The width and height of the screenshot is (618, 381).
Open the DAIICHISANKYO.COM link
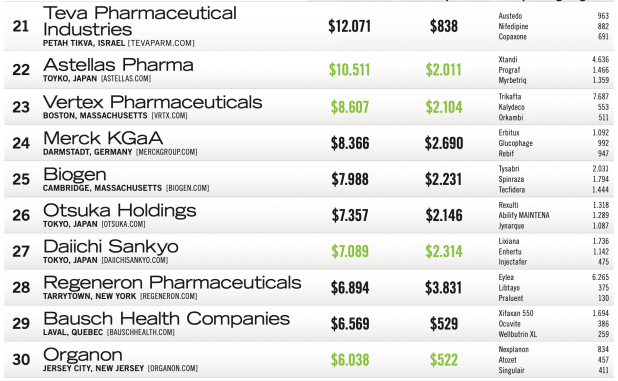(134, 260)
